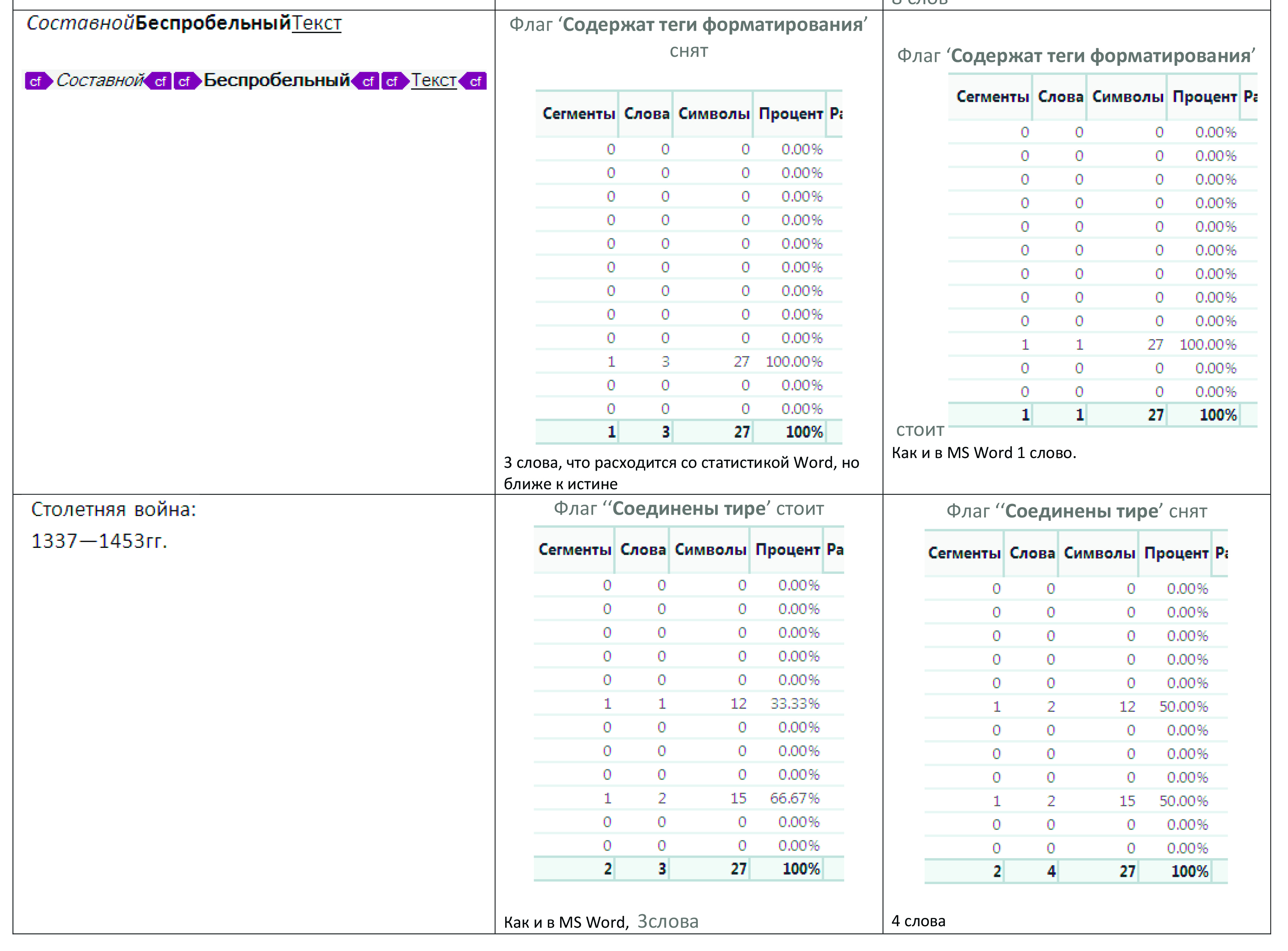Viewport: 1288px width, 951px height.
Task: Click Слова header under 'Соединены тире' стоит
Action: (x=642, y=550)
